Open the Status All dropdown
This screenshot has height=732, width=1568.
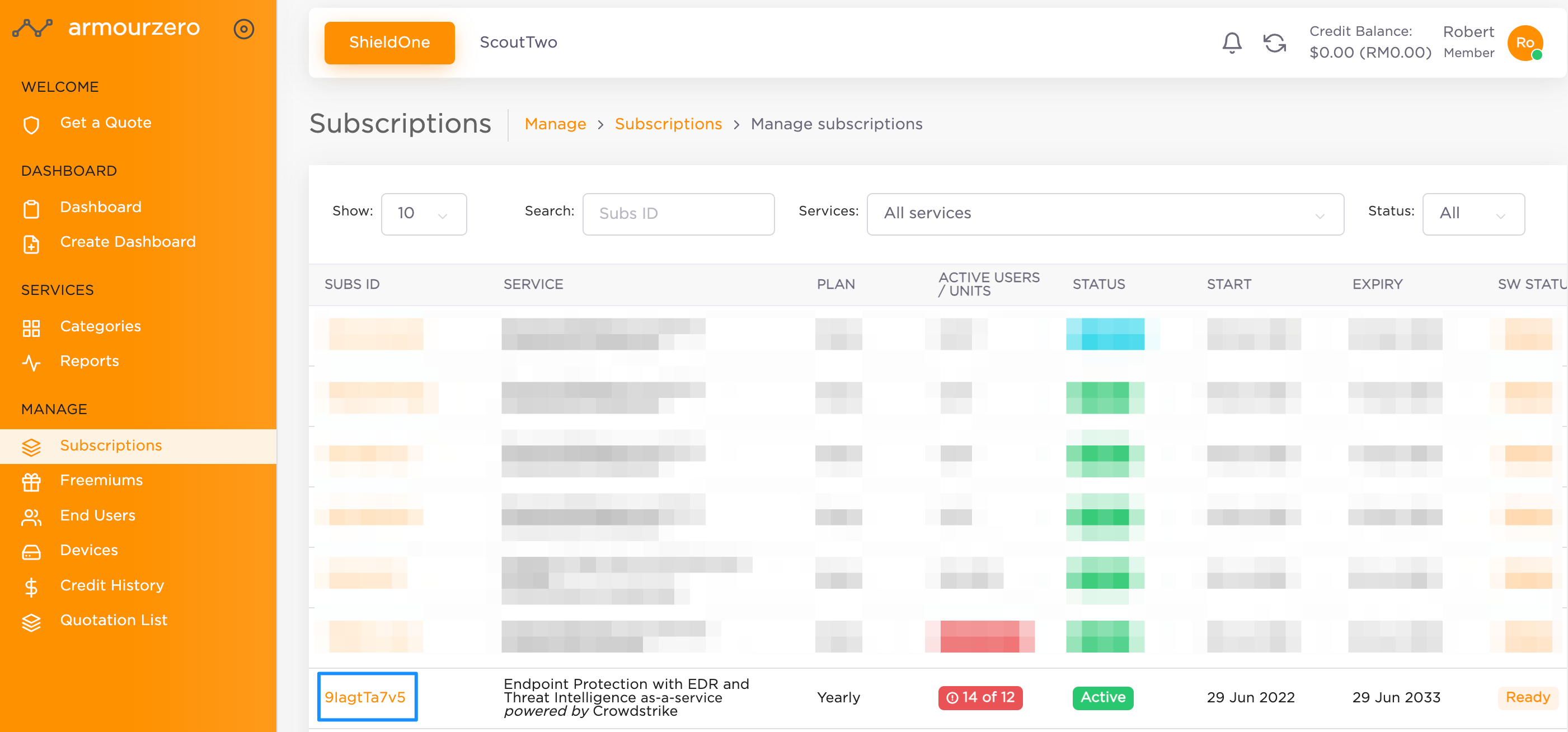1473,214
